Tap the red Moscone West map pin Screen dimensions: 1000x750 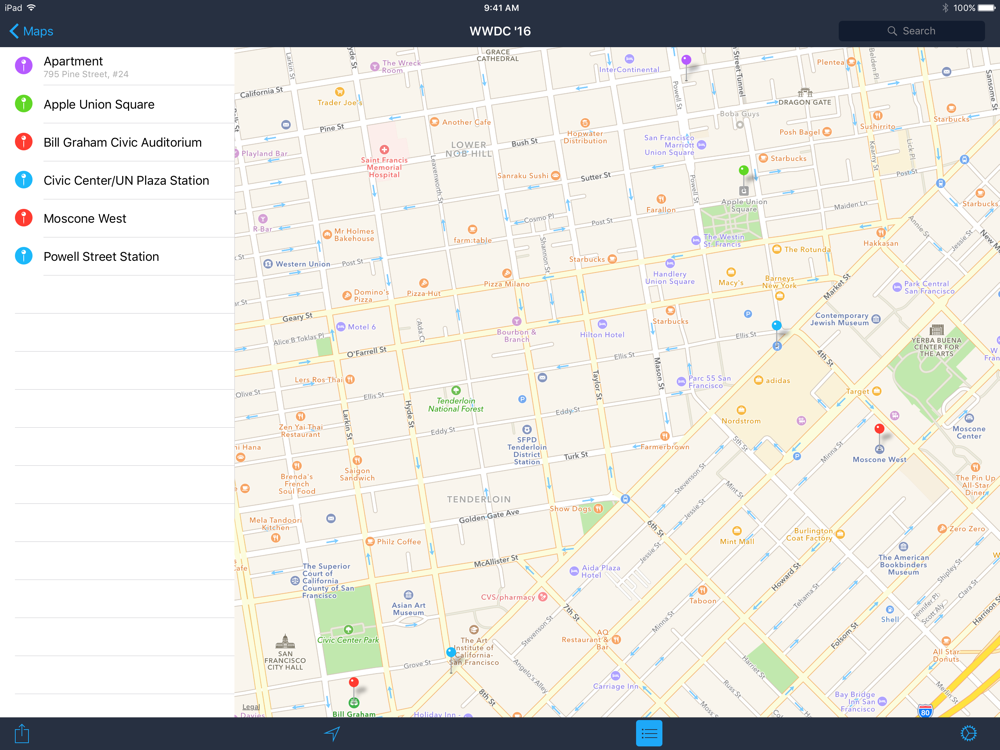(879, 431)
